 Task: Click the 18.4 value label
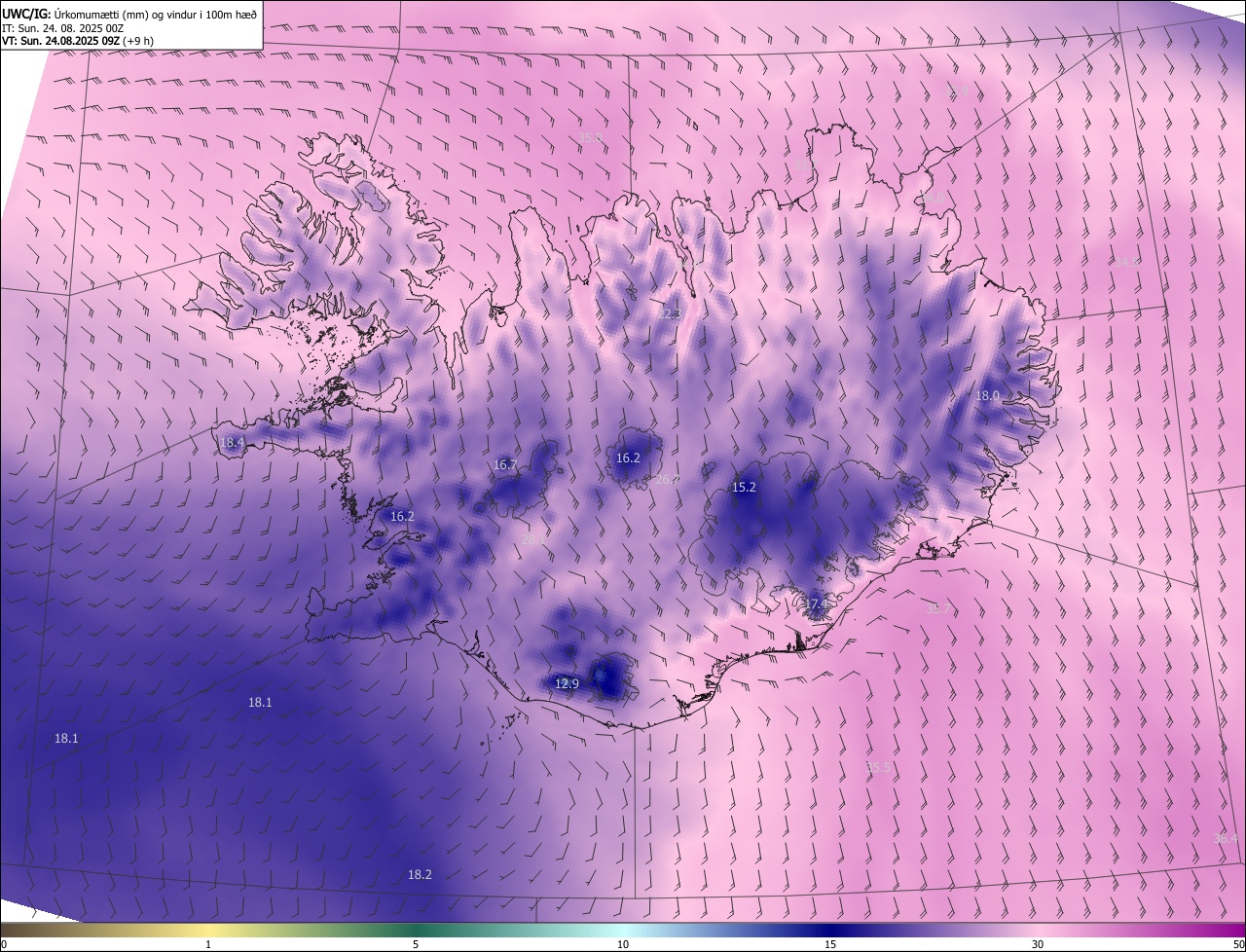pyautogui.click(x=232, y=443)
